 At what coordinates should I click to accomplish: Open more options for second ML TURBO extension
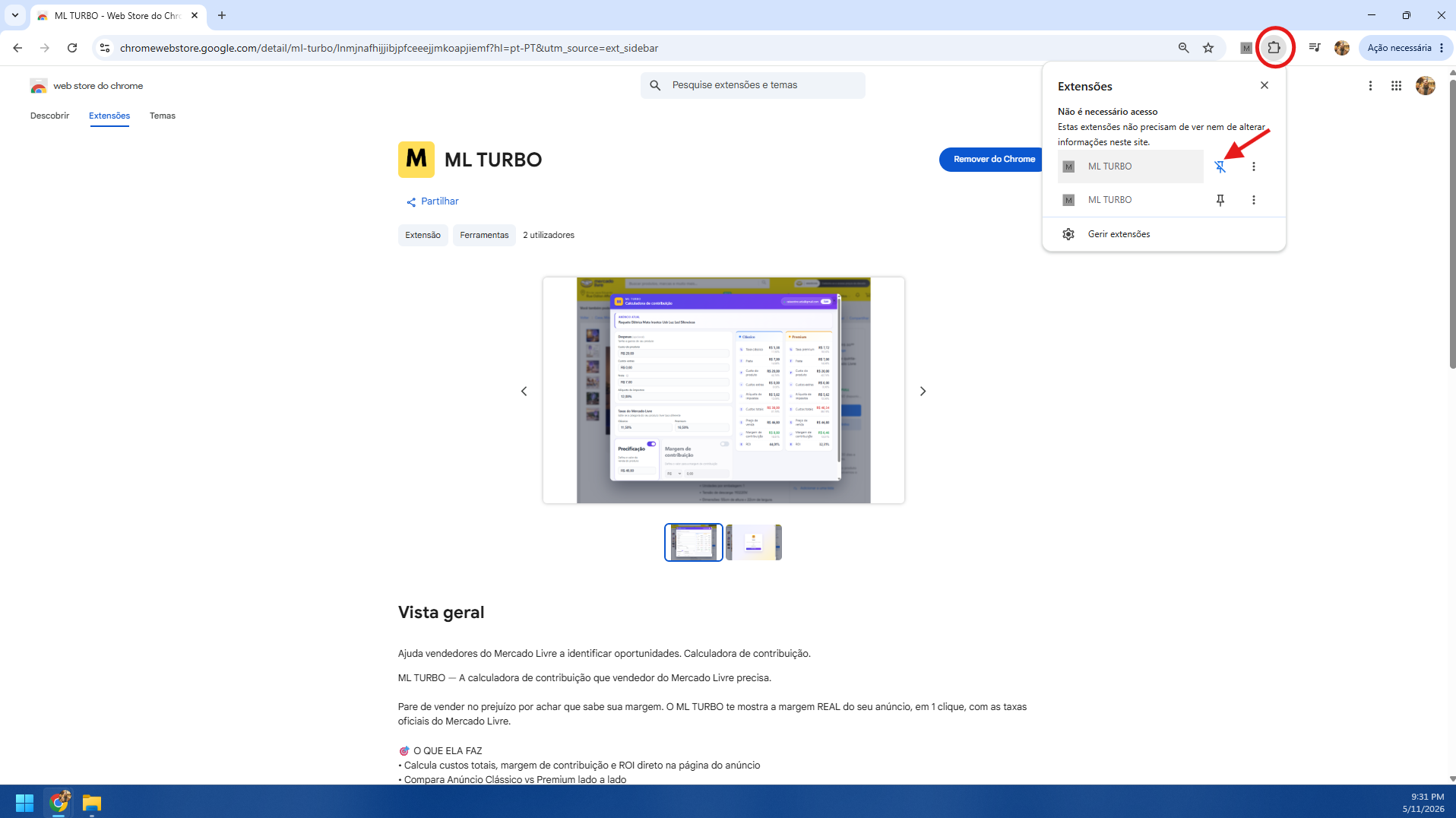1254,200
